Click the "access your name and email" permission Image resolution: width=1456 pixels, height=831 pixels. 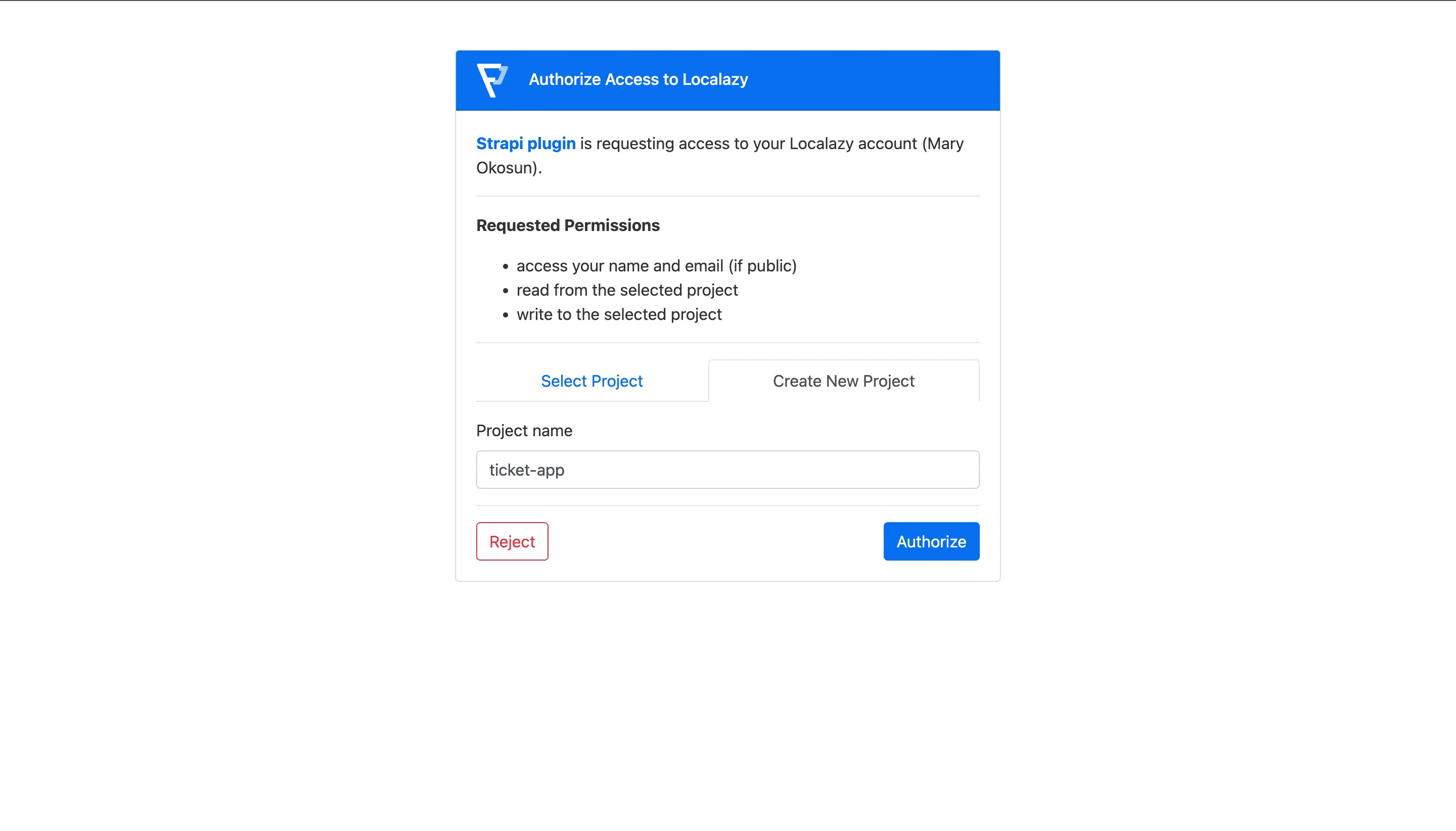pyautogui.click(x=656, y=266)
